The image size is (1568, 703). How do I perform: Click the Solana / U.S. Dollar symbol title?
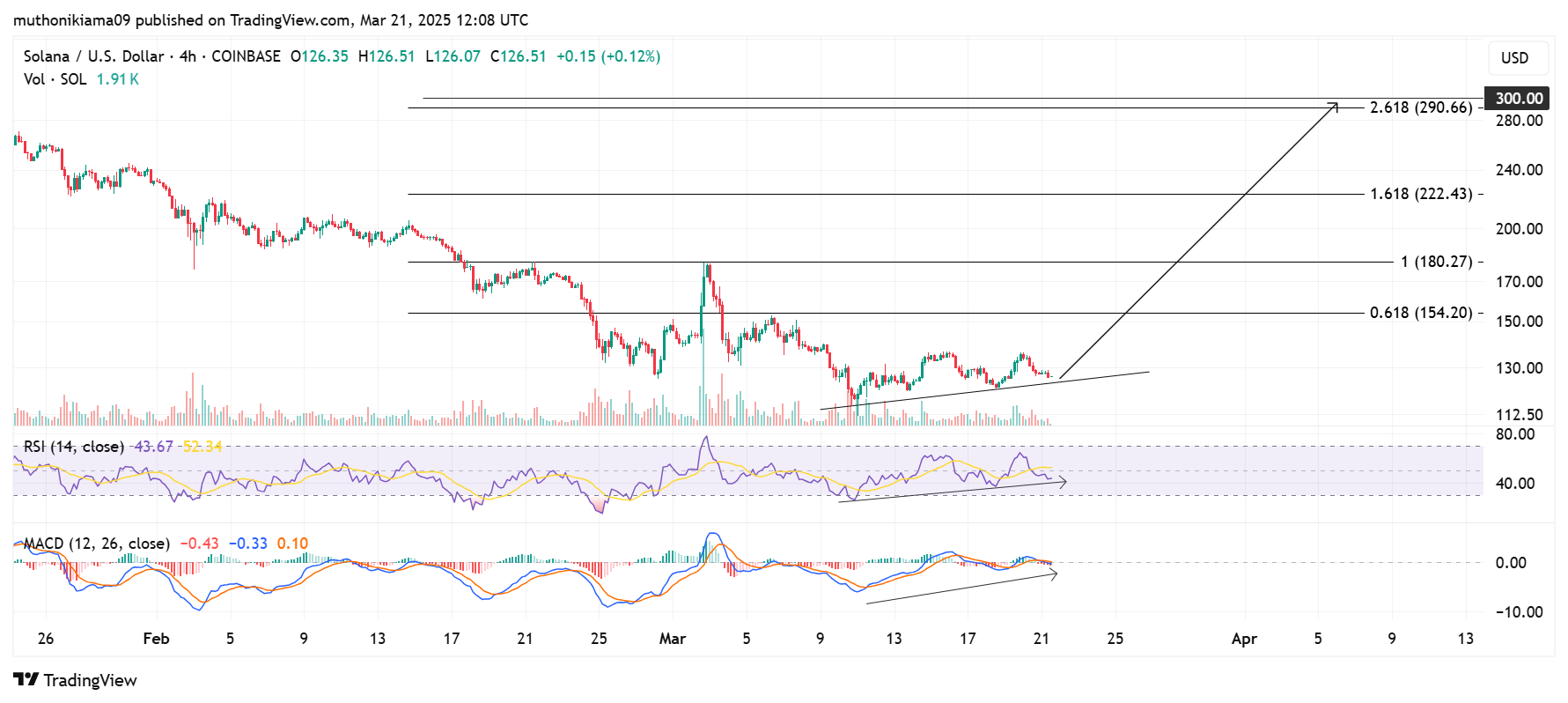point(94,56)
